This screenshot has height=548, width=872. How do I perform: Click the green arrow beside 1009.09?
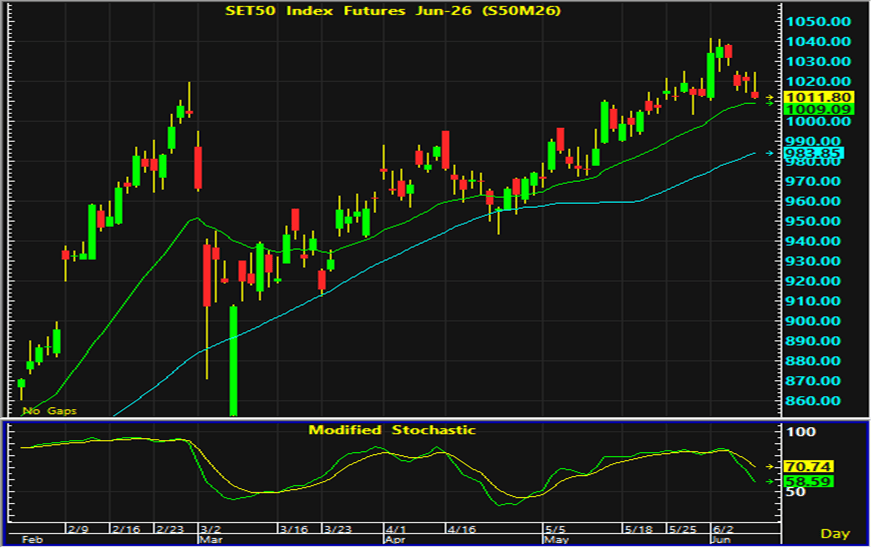click(x=770, y=103)
